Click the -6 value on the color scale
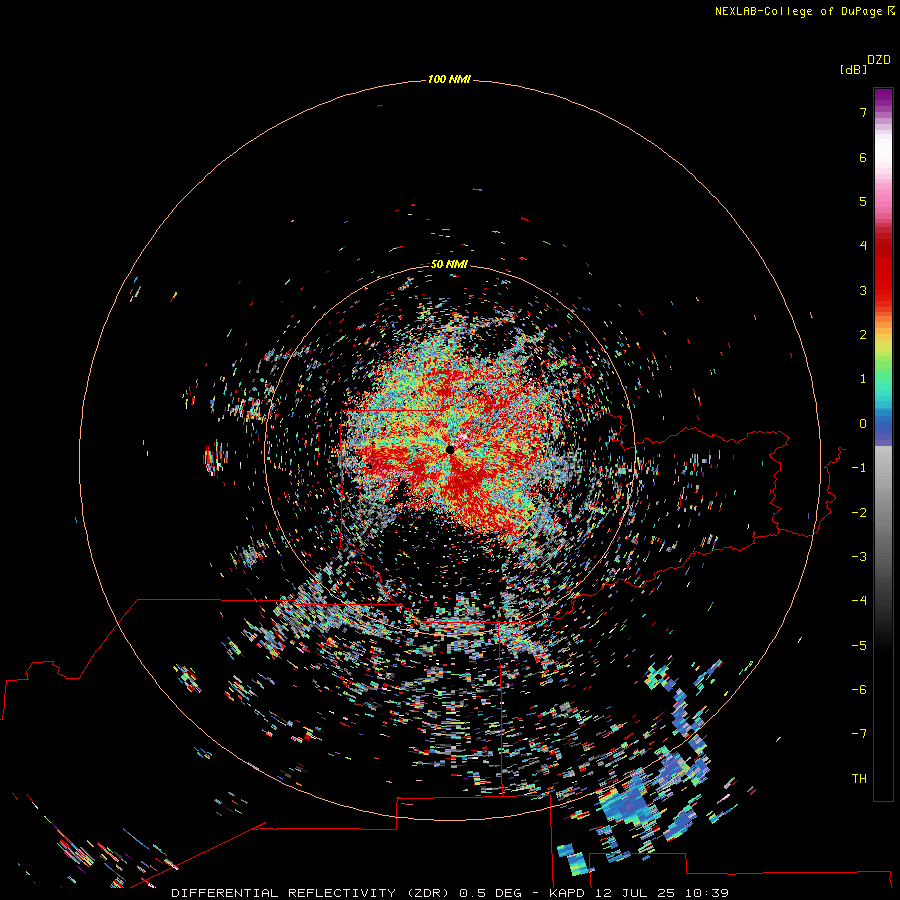This screenshot has width=900, height=900. (859, 690)
